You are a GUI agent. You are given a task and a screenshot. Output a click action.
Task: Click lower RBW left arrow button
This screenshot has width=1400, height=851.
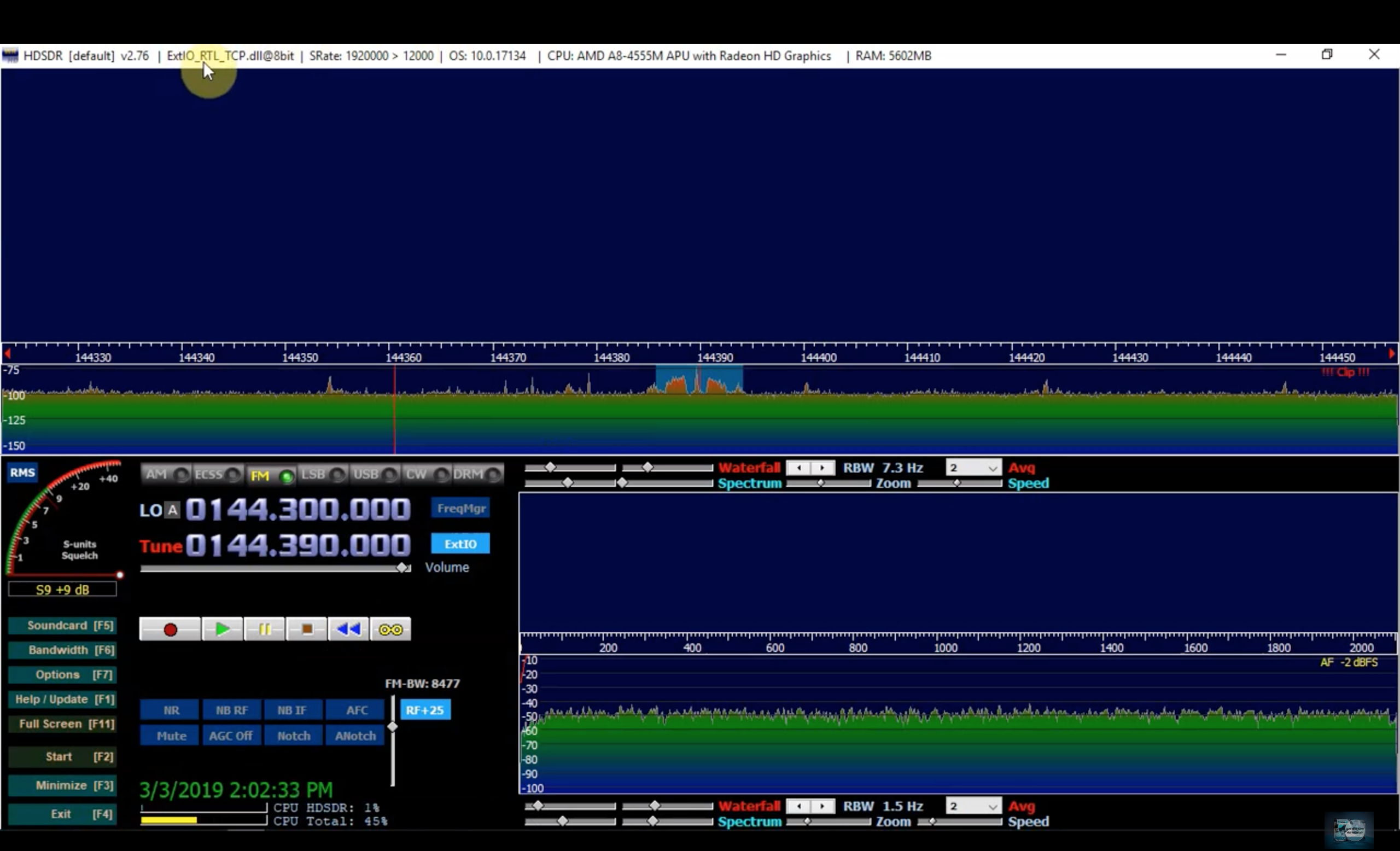click(799, 807)
